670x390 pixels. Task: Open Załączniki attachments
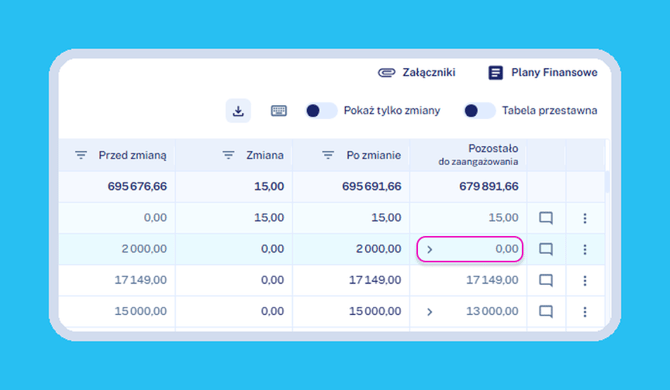click(417, 73)
